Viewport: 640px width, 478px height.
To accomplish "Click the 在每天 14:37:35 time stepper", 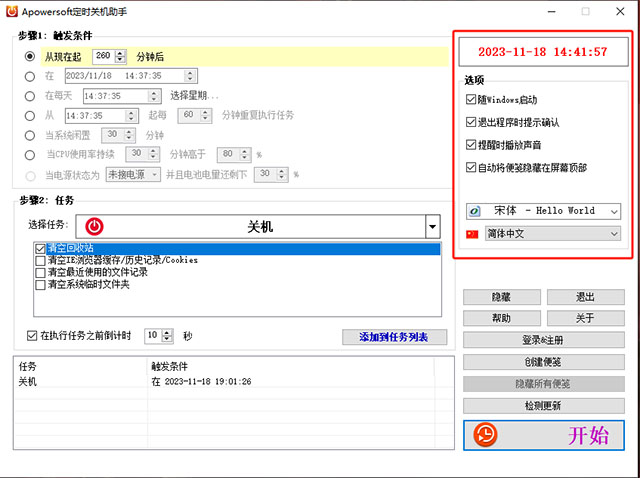I will [x=153, y=96].
